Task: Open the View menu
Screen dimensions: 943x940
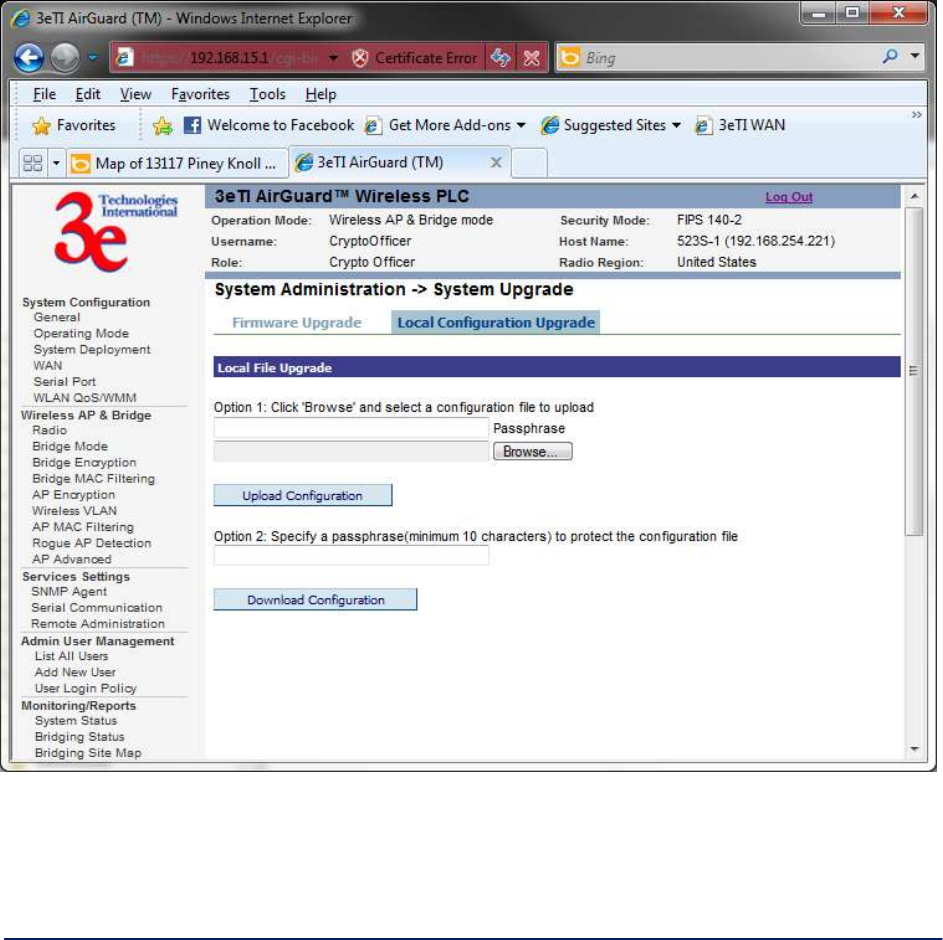Action: [x=135, y=94]
